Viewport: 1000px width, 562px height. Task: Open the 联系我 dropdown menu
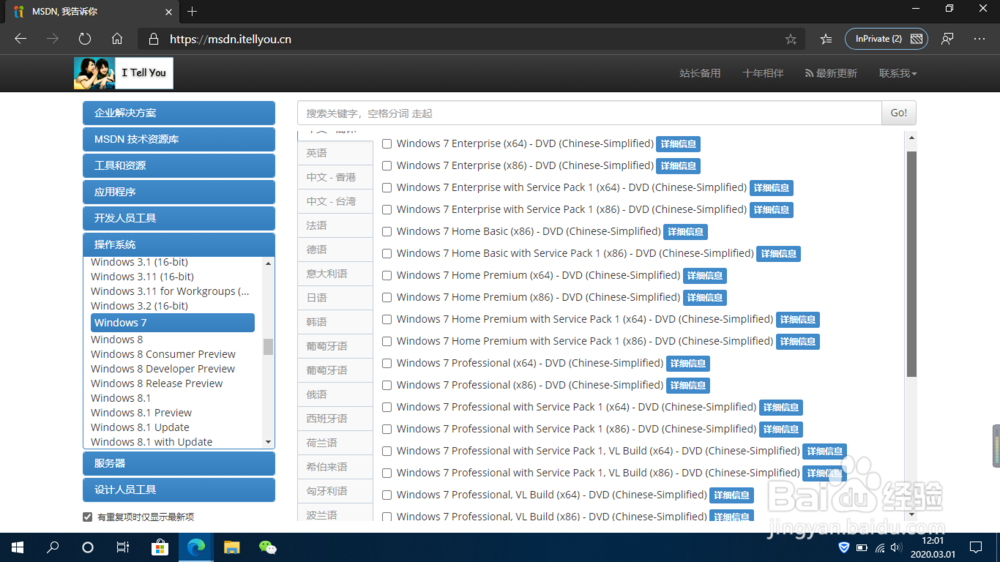pyautogui.click(x=898, y=73)
